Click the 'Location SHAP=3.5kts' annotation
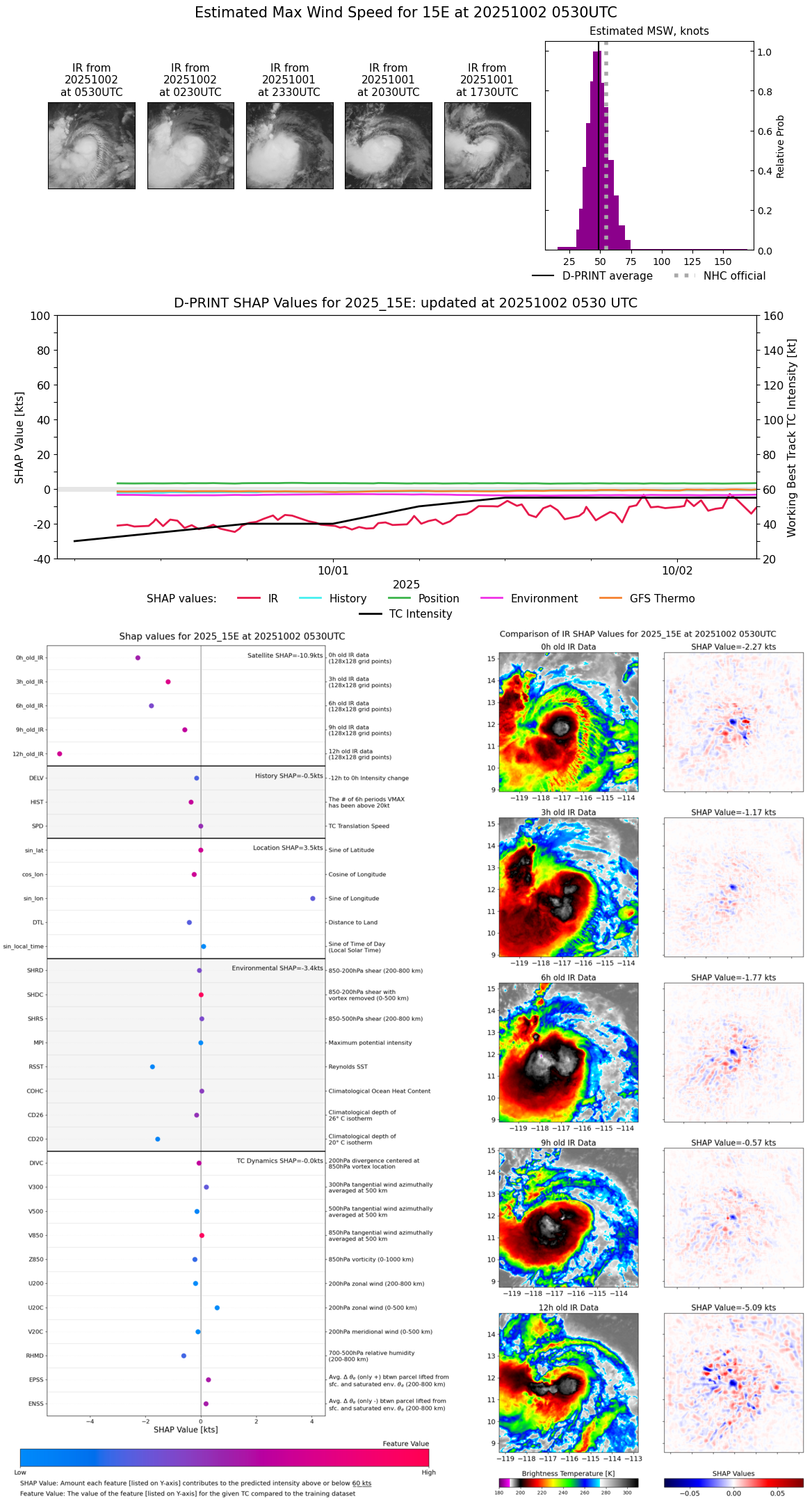Image resolution: width=812 pixels, height=1501 pixels. [288, 848]
